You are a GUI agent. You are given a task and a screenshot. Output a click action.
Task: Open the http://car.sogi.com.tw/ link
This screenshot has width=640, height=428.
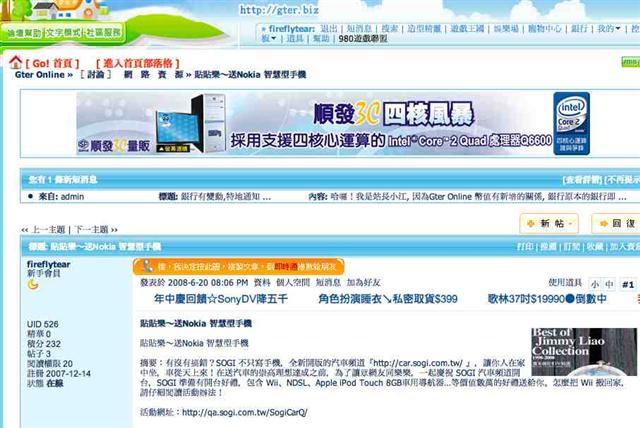418,363
